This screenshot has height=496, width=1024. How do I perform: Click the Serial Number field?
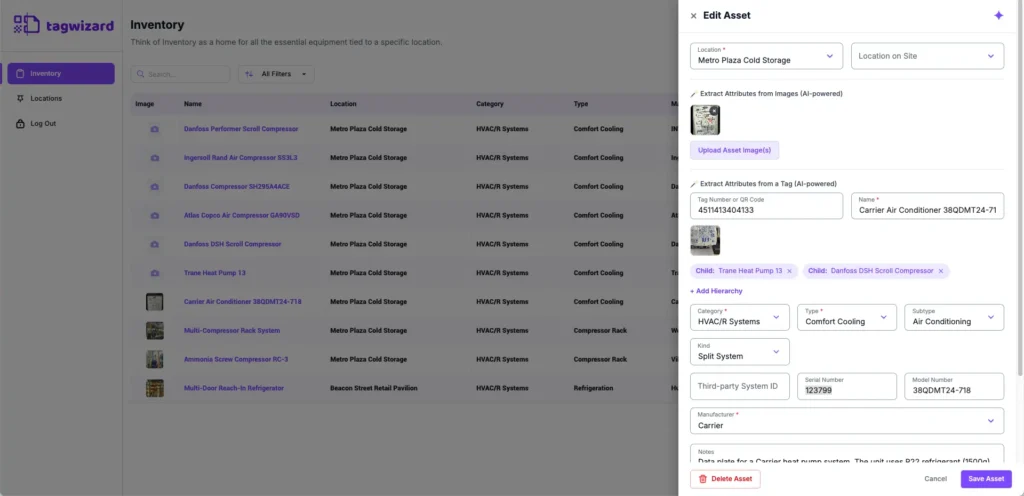point(847,386)
